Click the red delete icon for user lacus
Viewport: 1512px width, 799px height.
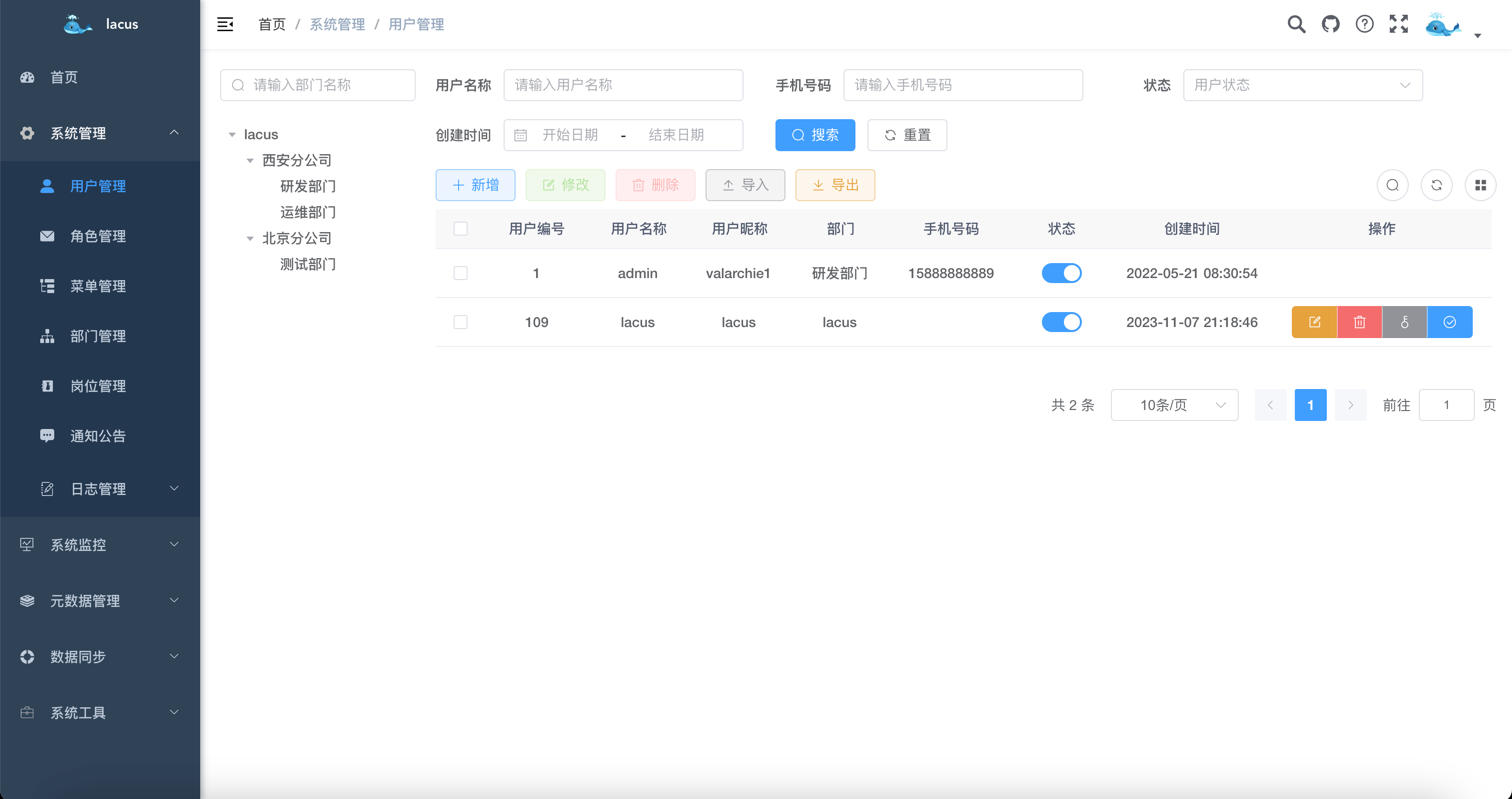point(1359,322)
